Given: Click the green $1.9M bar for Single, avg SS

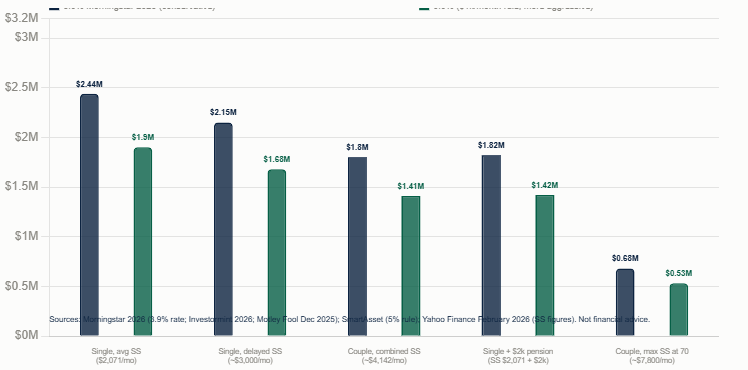Looking at the screenshot, I should [143, 242].
